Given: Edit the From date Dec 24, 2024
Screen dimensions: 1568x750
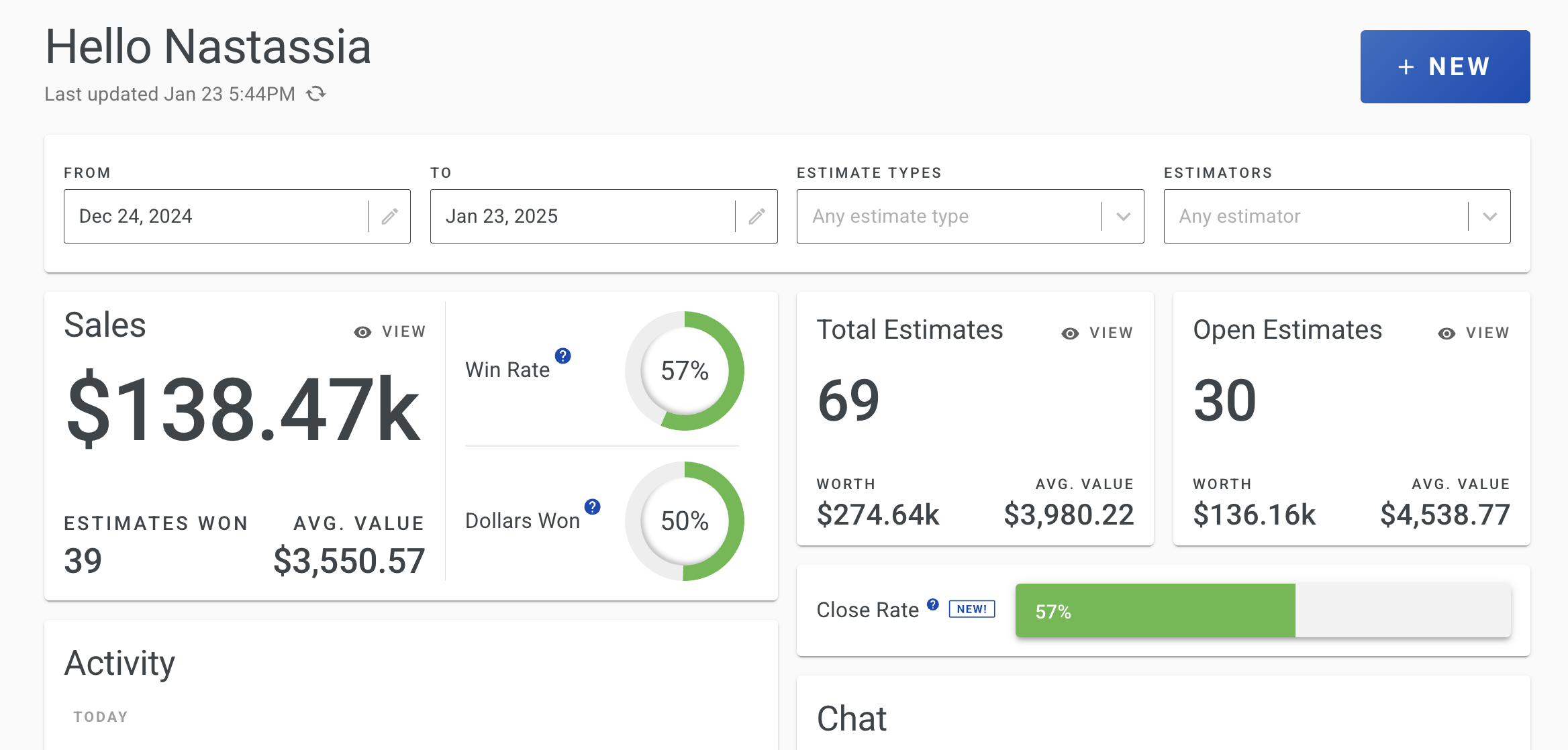Looking at the screenshot, I should point(237,216).
